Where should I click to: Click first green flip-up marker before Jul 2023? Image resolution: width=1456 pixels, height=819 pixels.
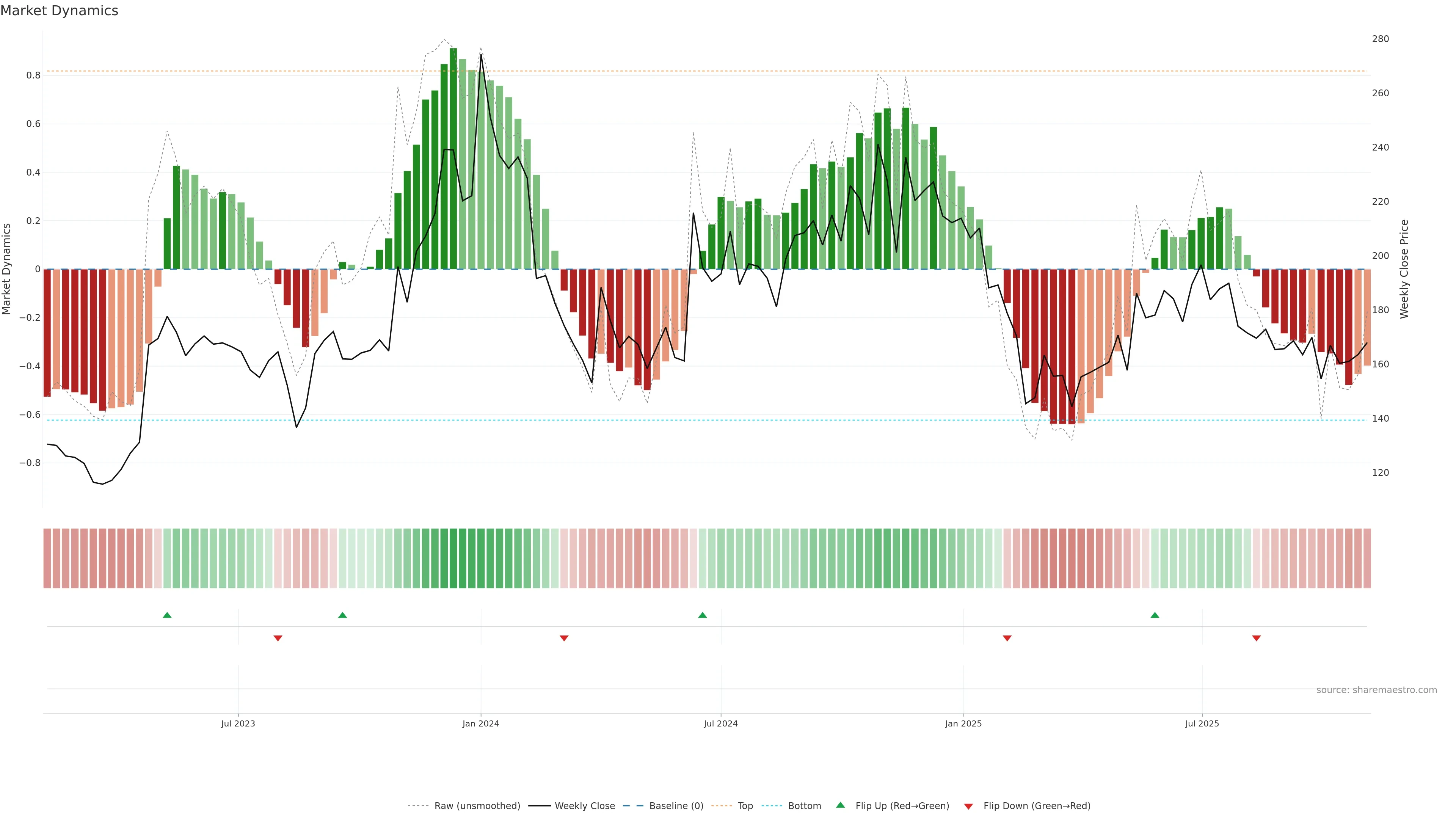pyautogui.click(x=167, y=615)
